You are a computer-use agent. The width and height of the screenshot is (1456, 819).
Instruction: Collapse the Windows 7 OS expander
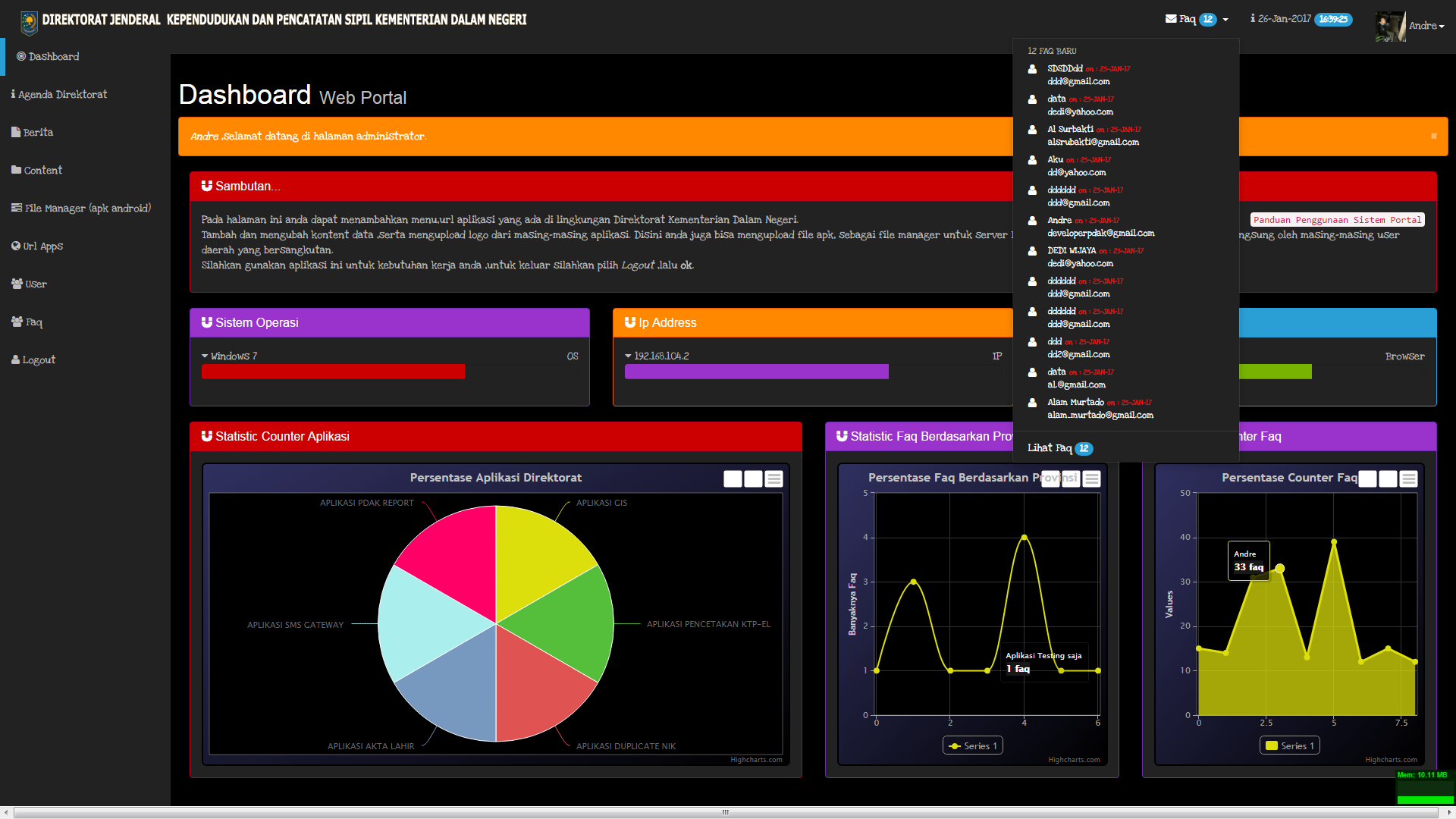click(205, 356)
